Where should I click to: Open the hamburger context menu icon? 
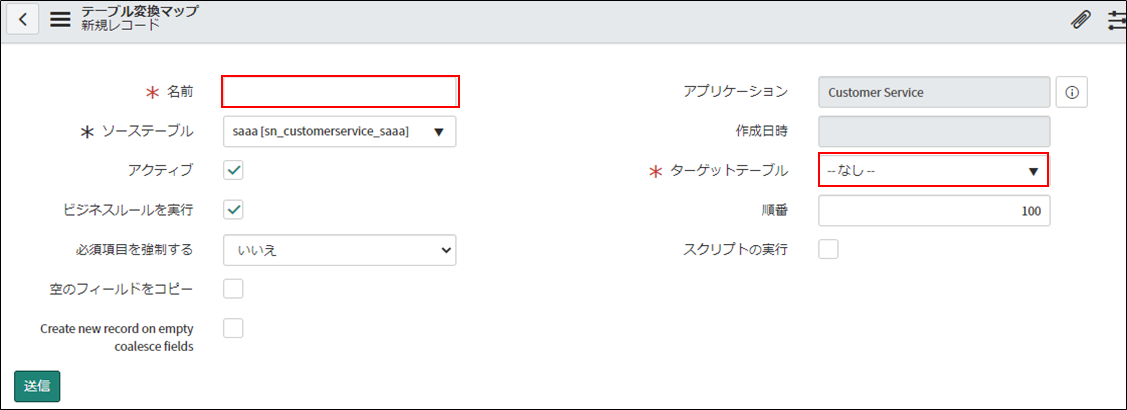pos(60,20)
